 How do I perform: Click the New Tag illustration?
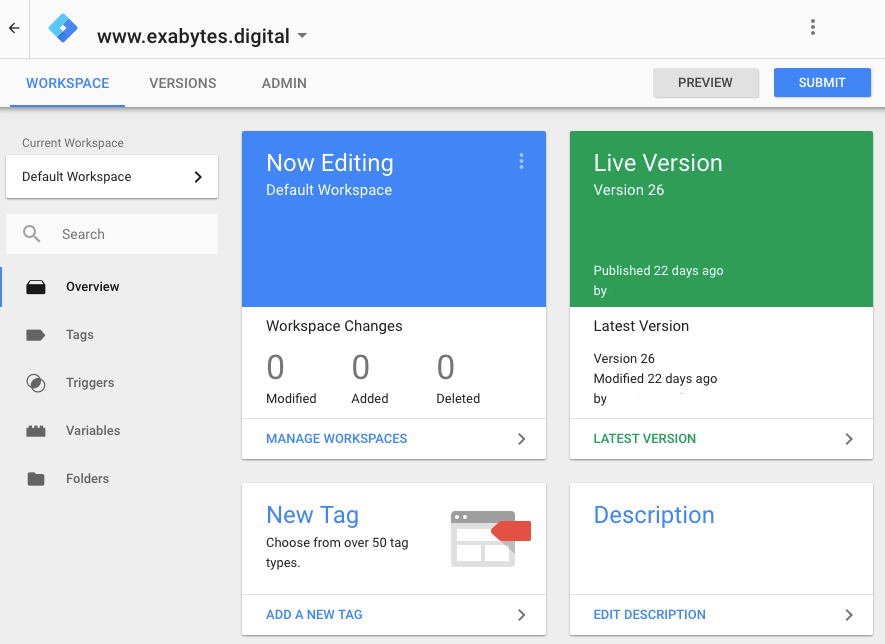click(490, 538)
